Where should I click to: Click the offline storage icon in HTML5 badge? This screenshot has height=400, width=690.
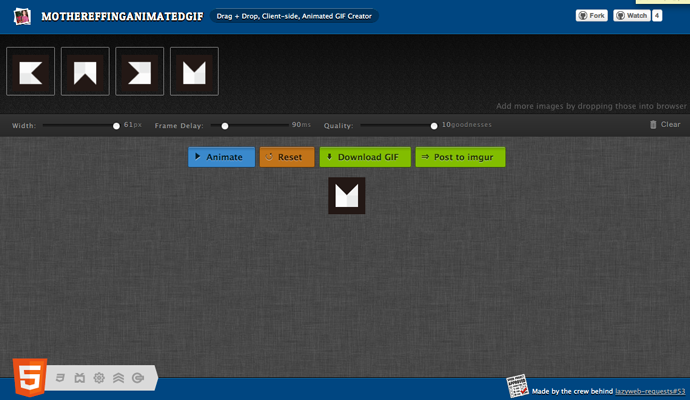tap(137, 377)
